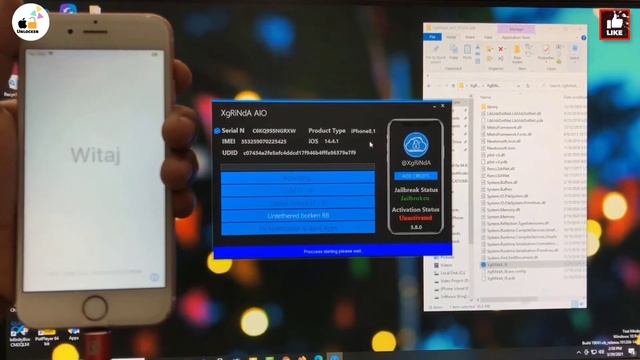Screen dimensions: 640x360
Task: Open the address bar history dropdown in Explorer
Action: click(518, 86)
